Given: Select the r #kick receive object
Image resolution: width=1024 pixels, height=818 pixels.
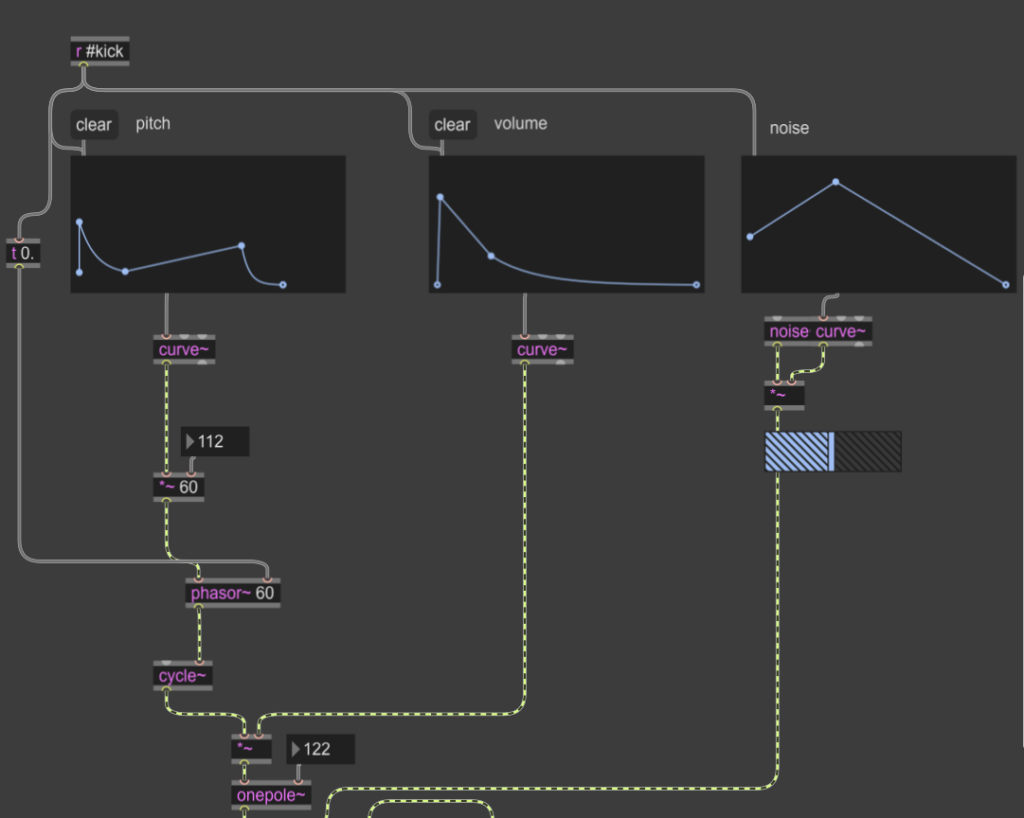Looking at the screenshot, I should (100, 51).
